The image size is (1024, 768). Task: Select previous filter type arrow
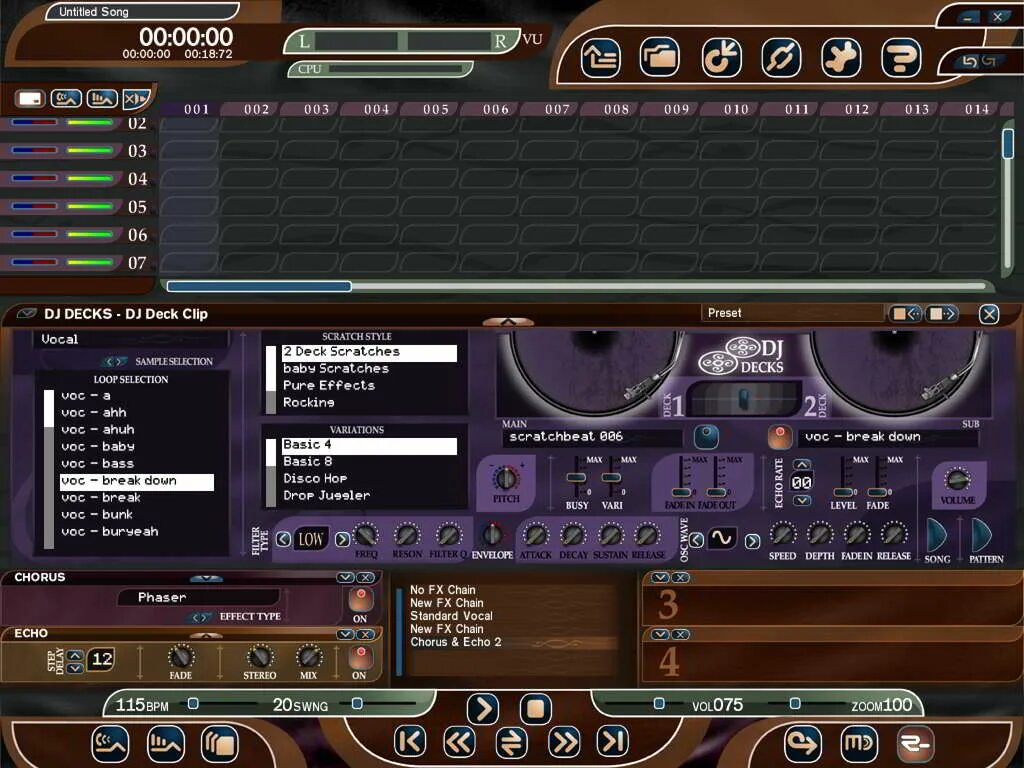click(x=283, y=539)
